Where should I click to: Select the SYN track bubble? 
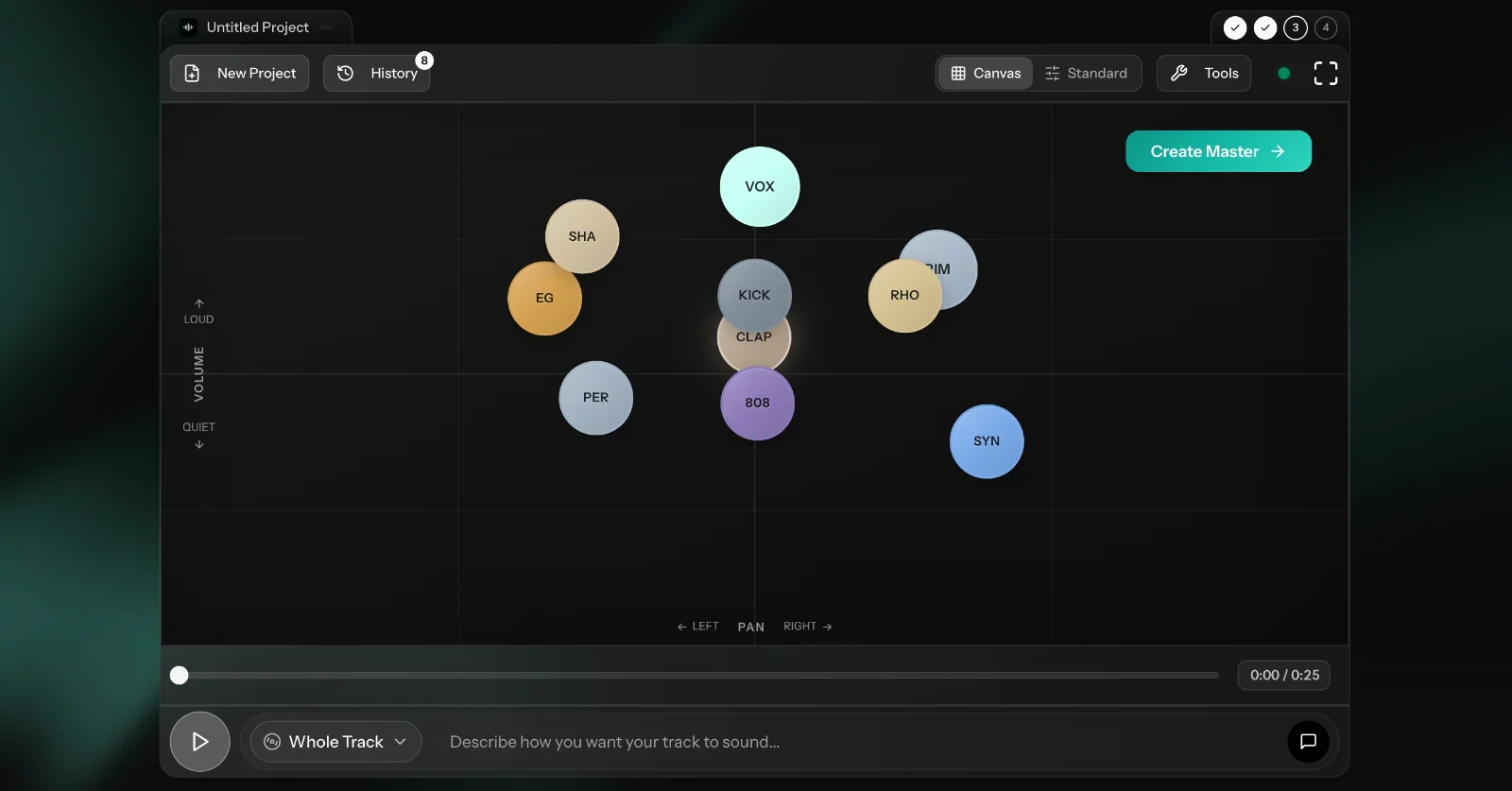[986, 441]
